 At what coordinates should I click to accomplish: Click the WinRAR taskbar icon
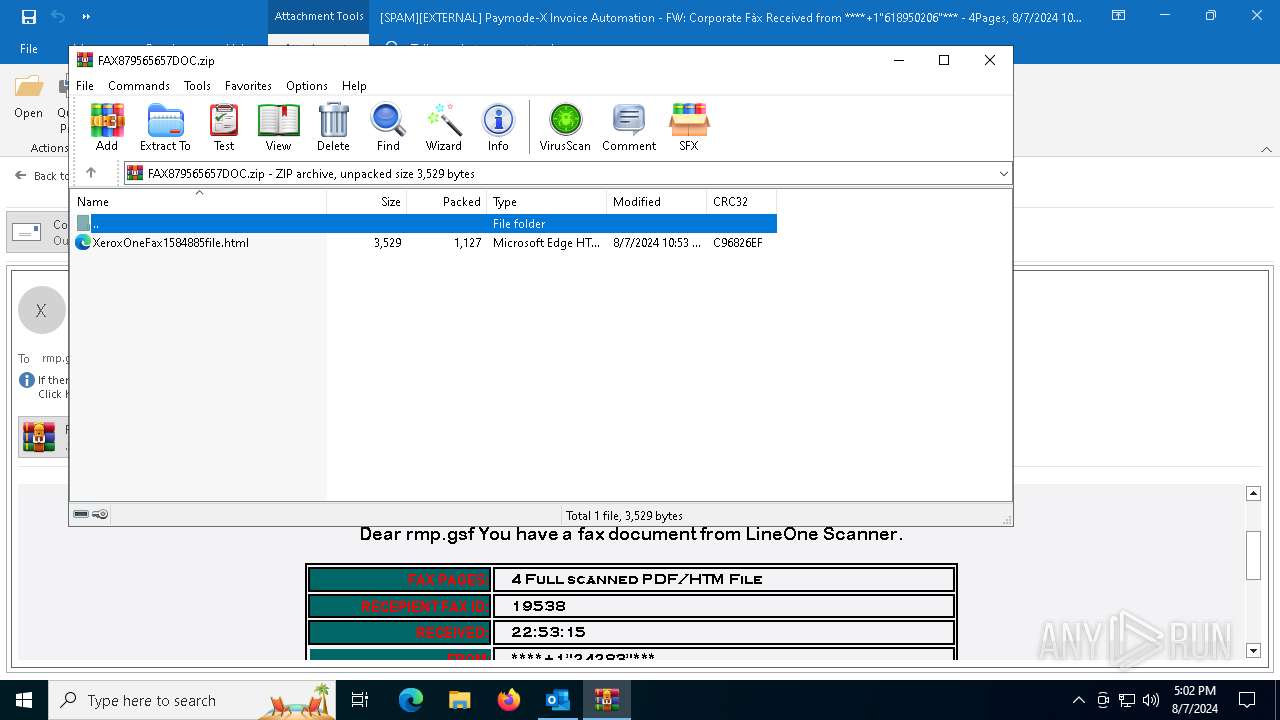click(606, 700)
